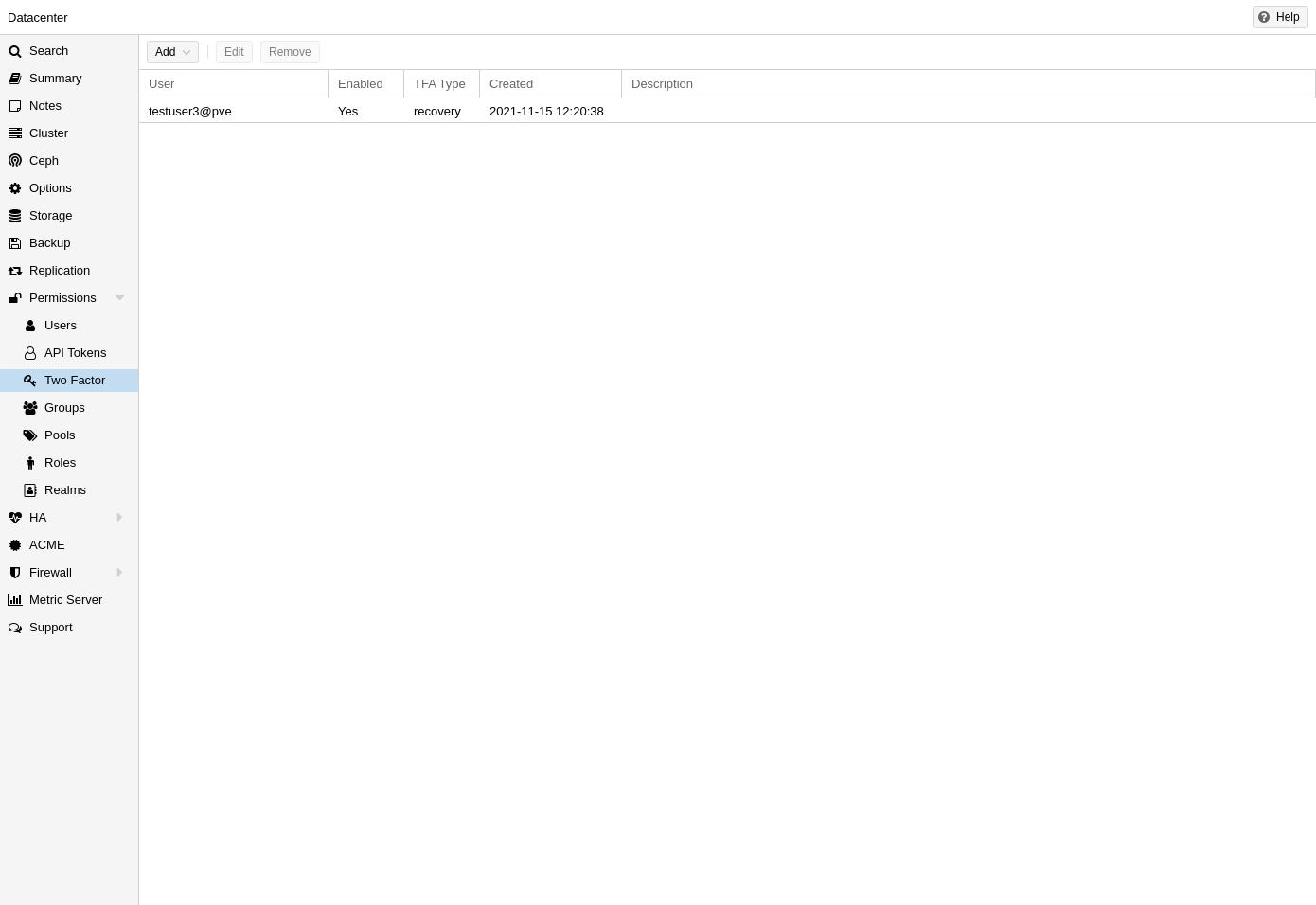Expand the HA submenu arrow
Image resolution: width=1316 pixels, height=905 pixels.
point(119,518)
